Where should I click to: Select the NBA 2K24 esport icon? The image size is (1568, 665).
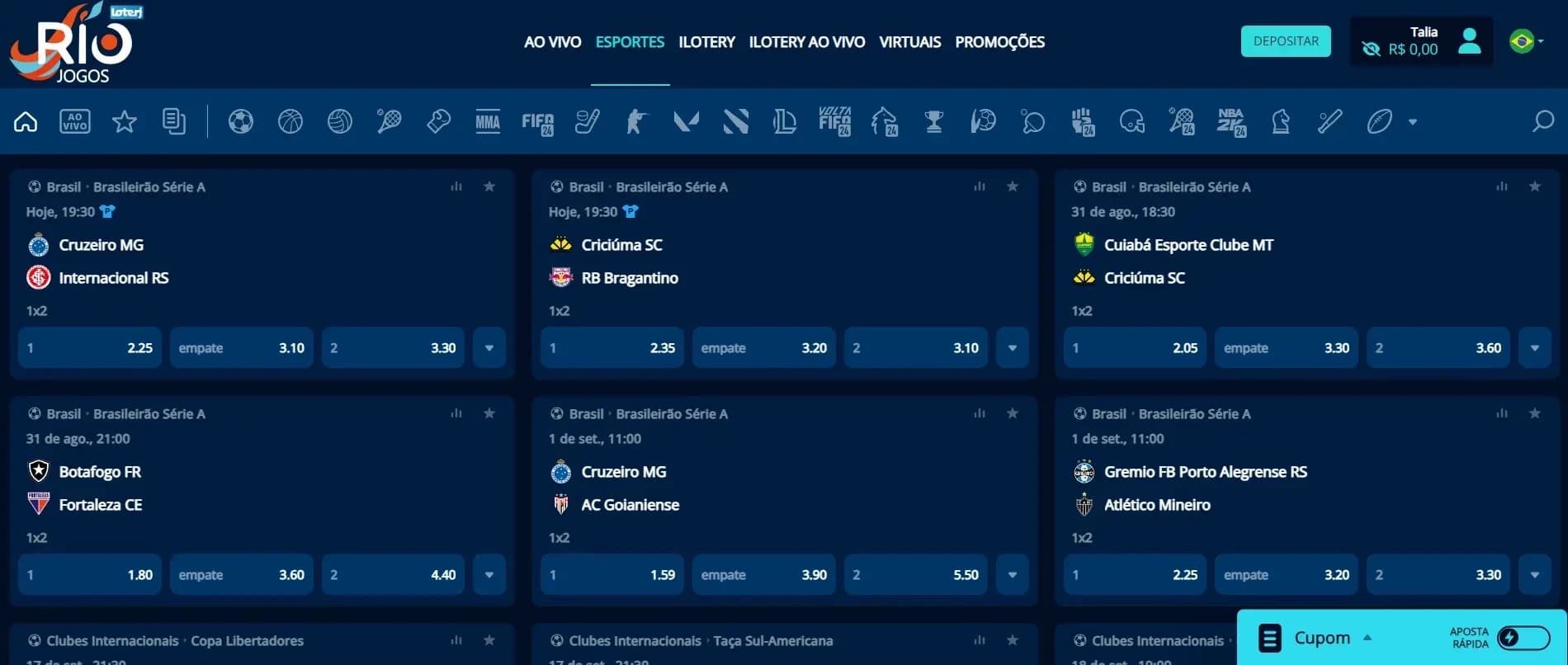click(x=1231, y=122)
